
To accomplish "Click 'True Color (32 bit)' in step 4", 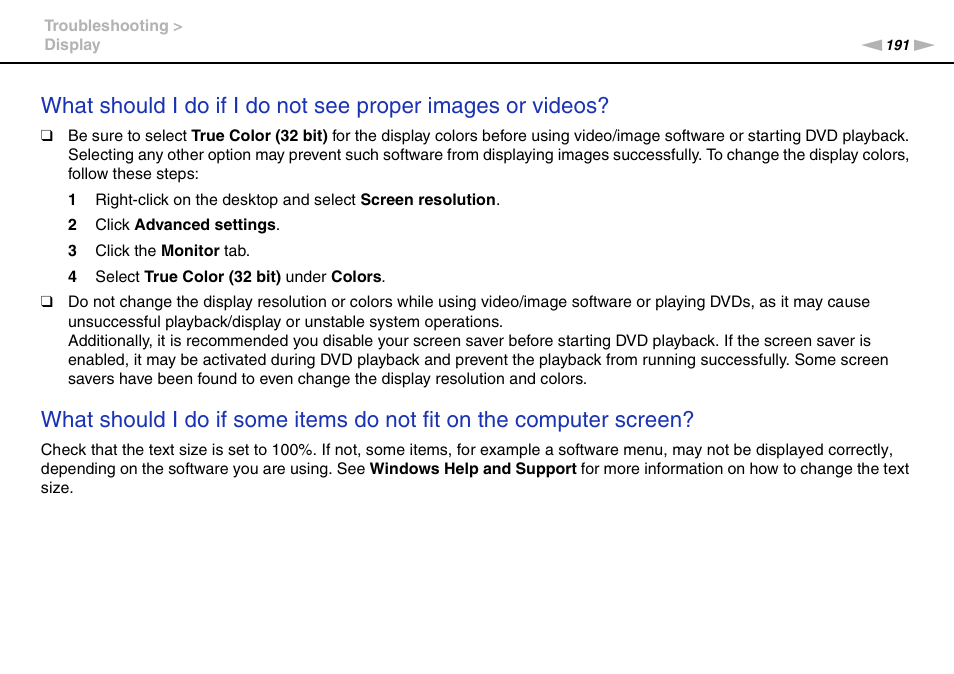I will (x=212, y=277).
